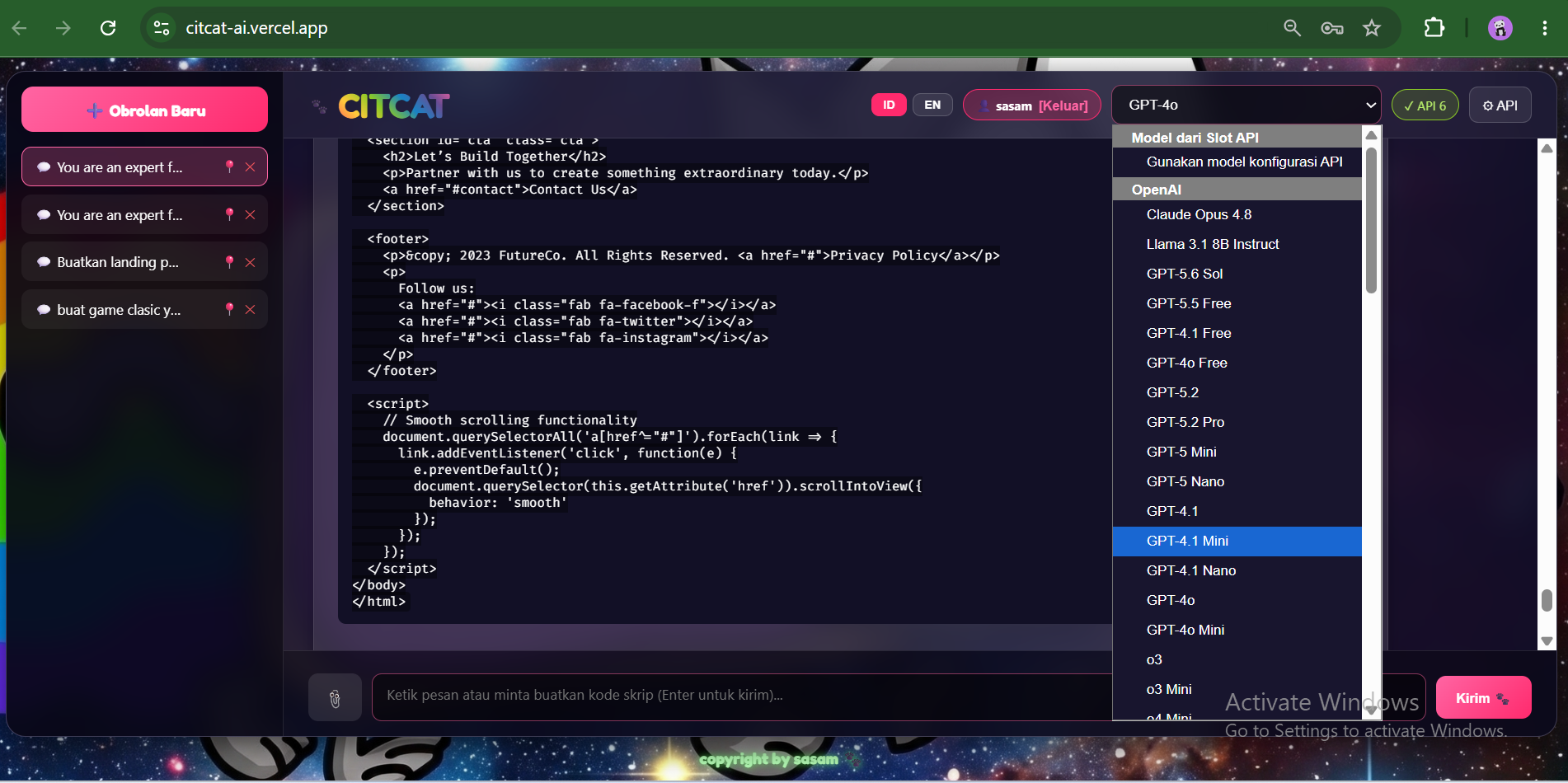Click the model dropdown list scrollbar
Viewport: 1568px width, 783px height.
pyautogui.click(x=1371, y=220)
